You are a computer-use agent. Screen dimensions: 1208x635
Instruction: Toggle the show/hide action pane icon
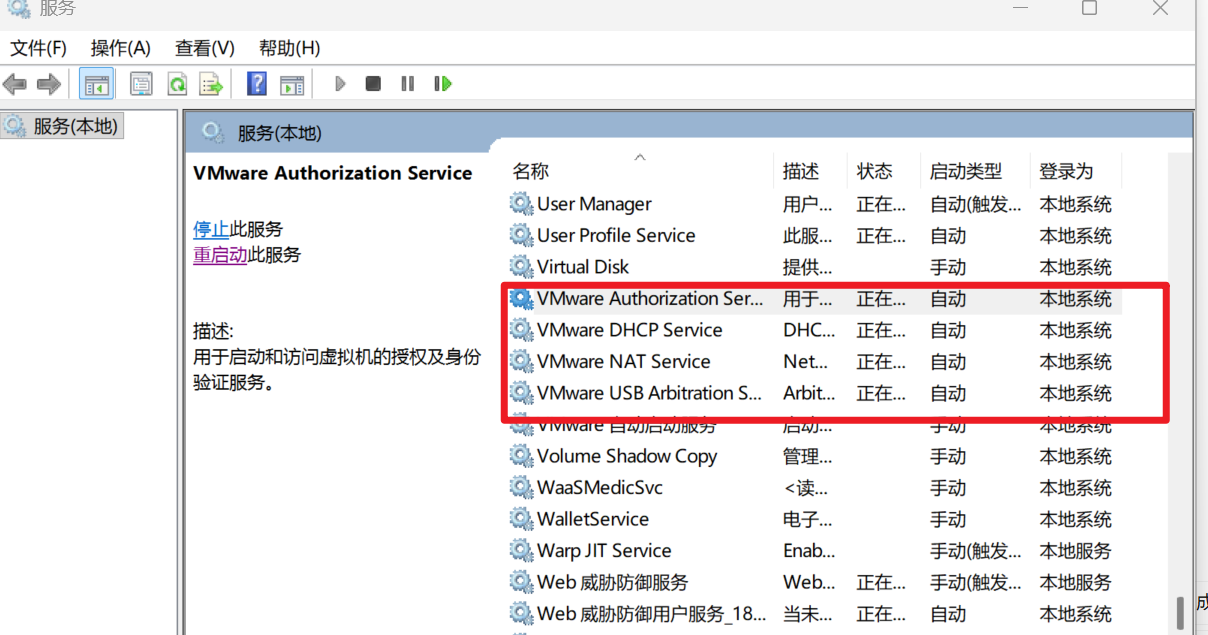click(x=292, y=84)
